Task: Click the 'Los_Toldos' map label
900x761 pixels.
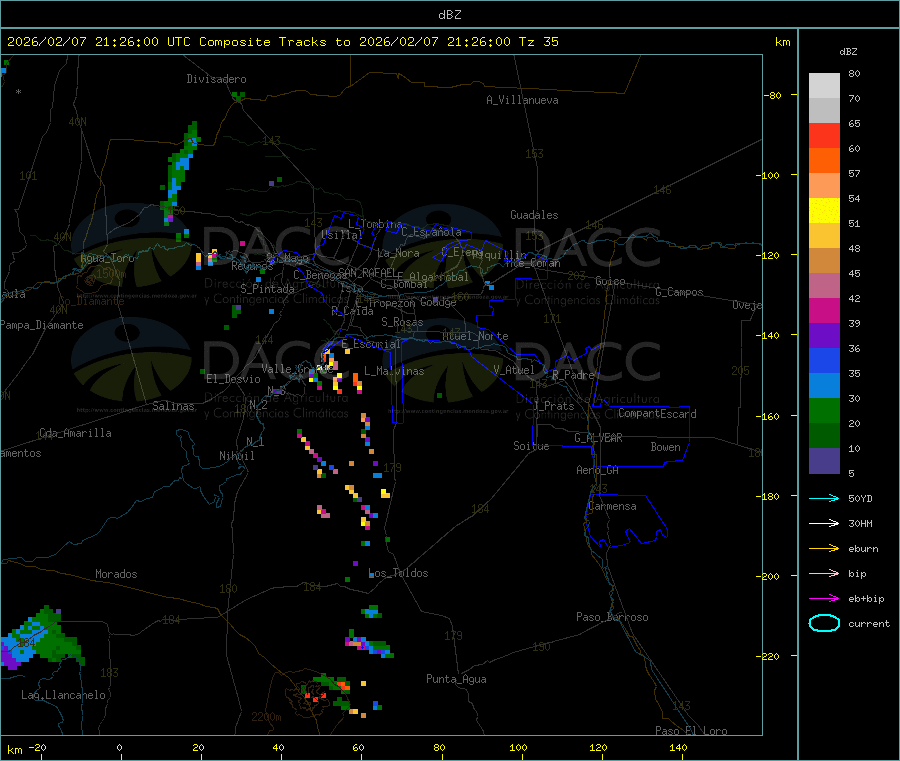Action: click(398, 573)
